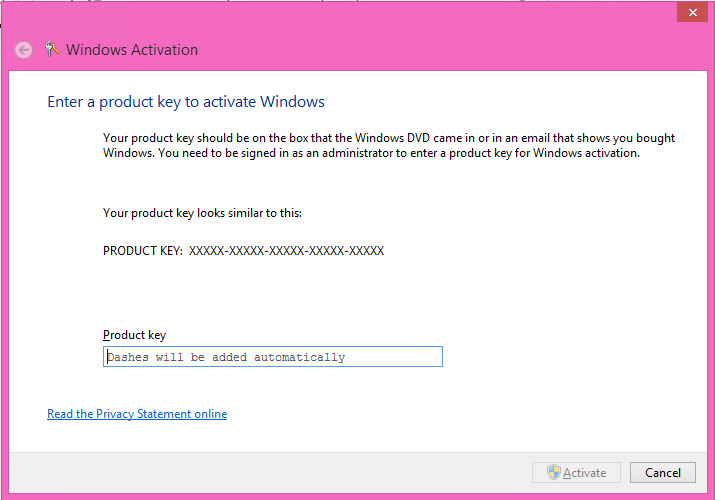
Task: Focus the Product key text box
Action: coord(273,356)
